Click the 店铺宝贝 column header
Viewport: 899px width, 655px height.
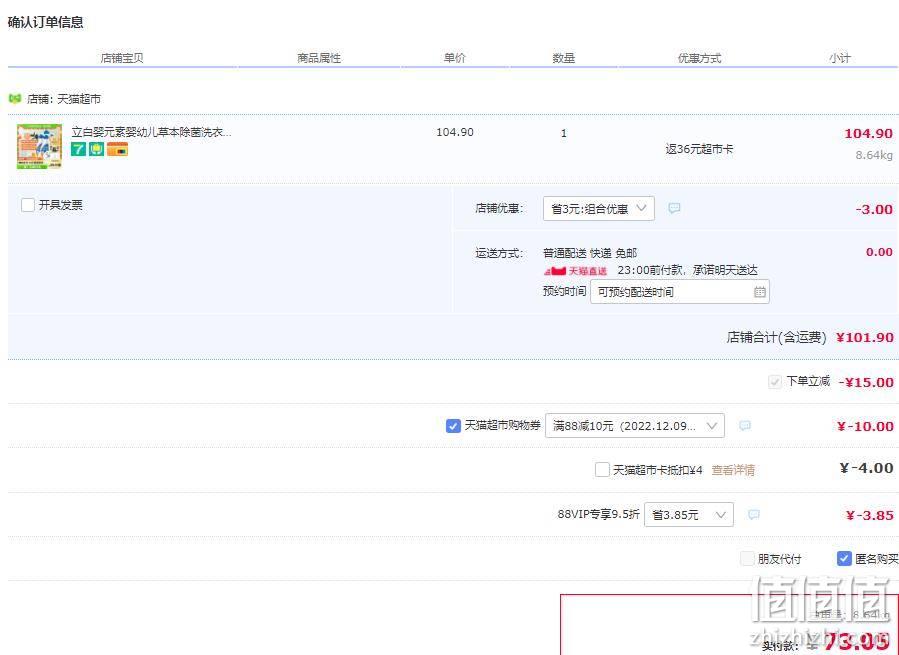[x=122, y=58]
